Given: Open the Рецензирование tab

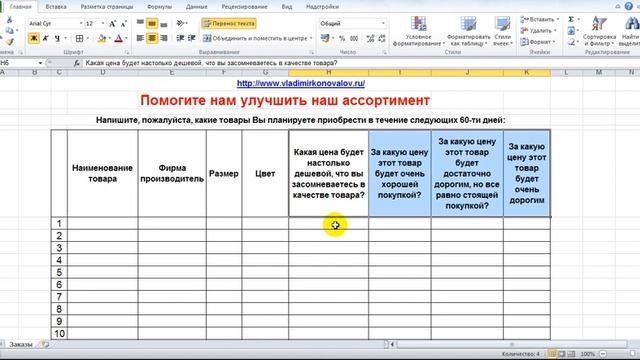Looking at the screenshot, I should (244, 7).
